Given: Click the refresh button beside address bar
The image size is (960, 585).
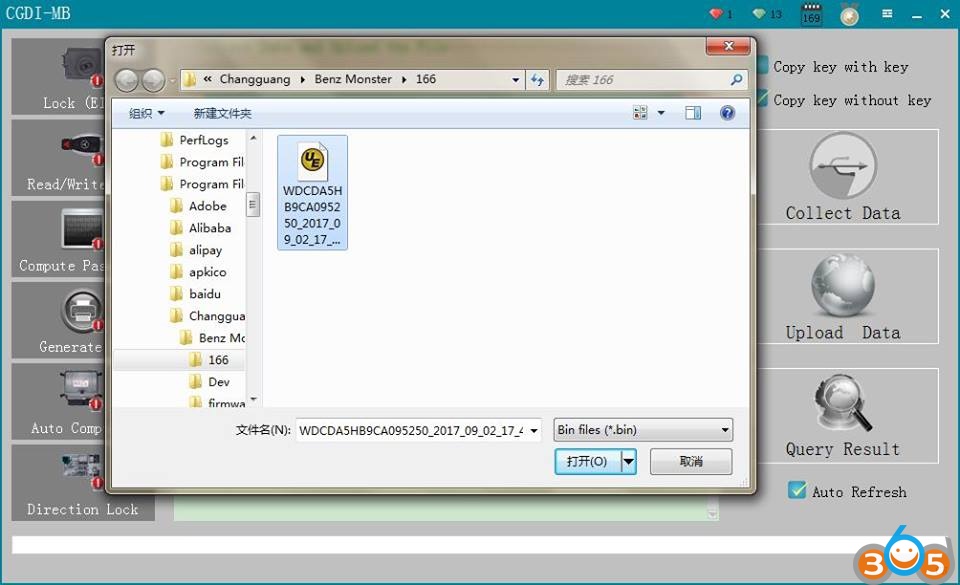Looking at the screenshot, I should pos(538,80).
